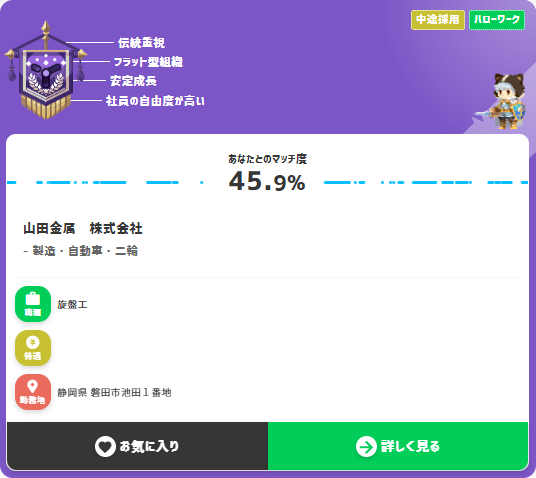The image size is (536, 478).
Task: Click the 社員の自由度が高い trait label
Action: coord(155,101)
